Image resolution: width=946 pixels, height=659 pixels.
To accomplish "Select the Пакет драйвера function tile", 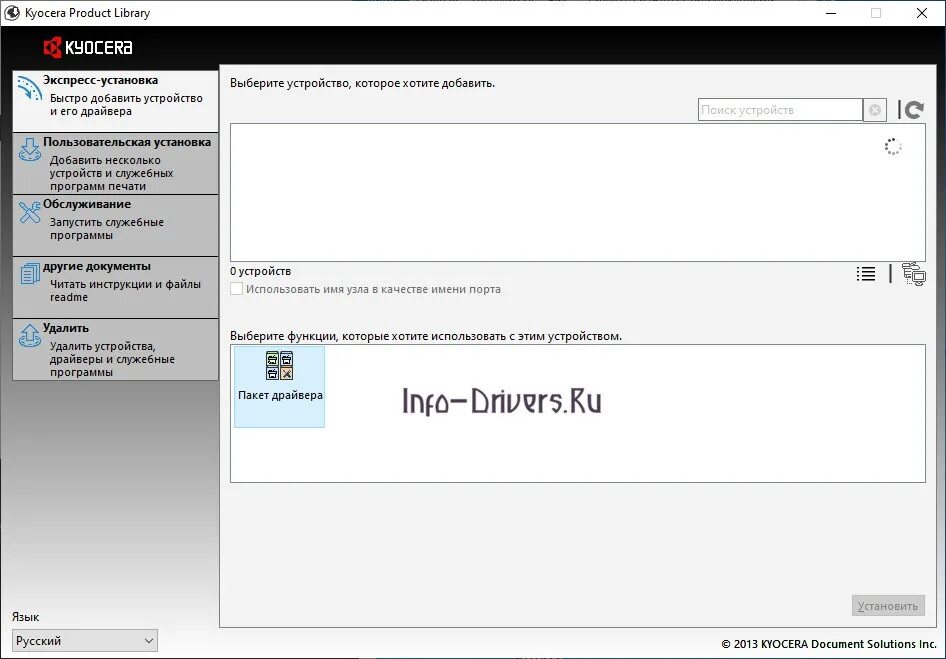I will tap(279, 387).
